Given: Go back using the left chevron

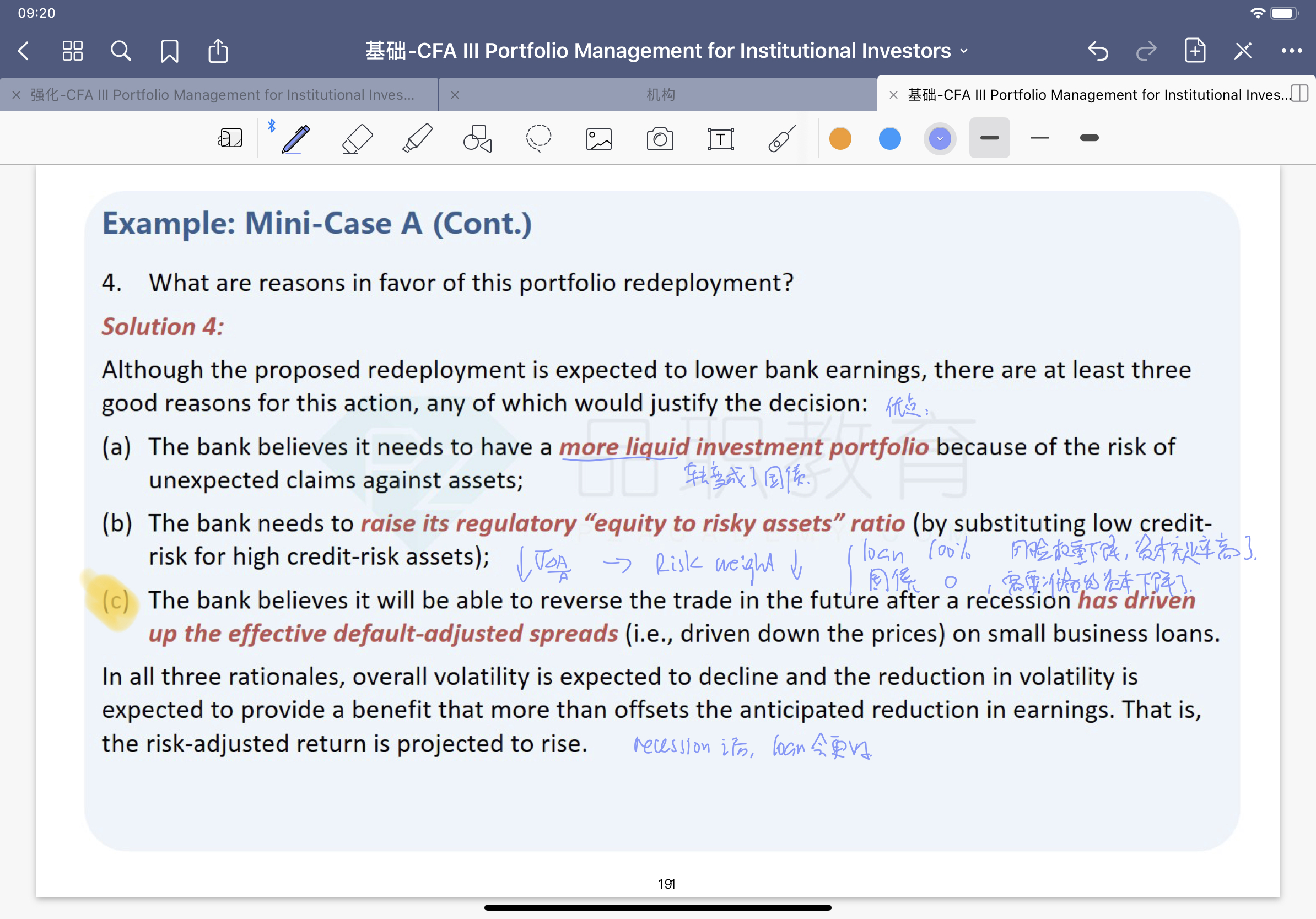Looking at the screenshot, I should point(24,51).
